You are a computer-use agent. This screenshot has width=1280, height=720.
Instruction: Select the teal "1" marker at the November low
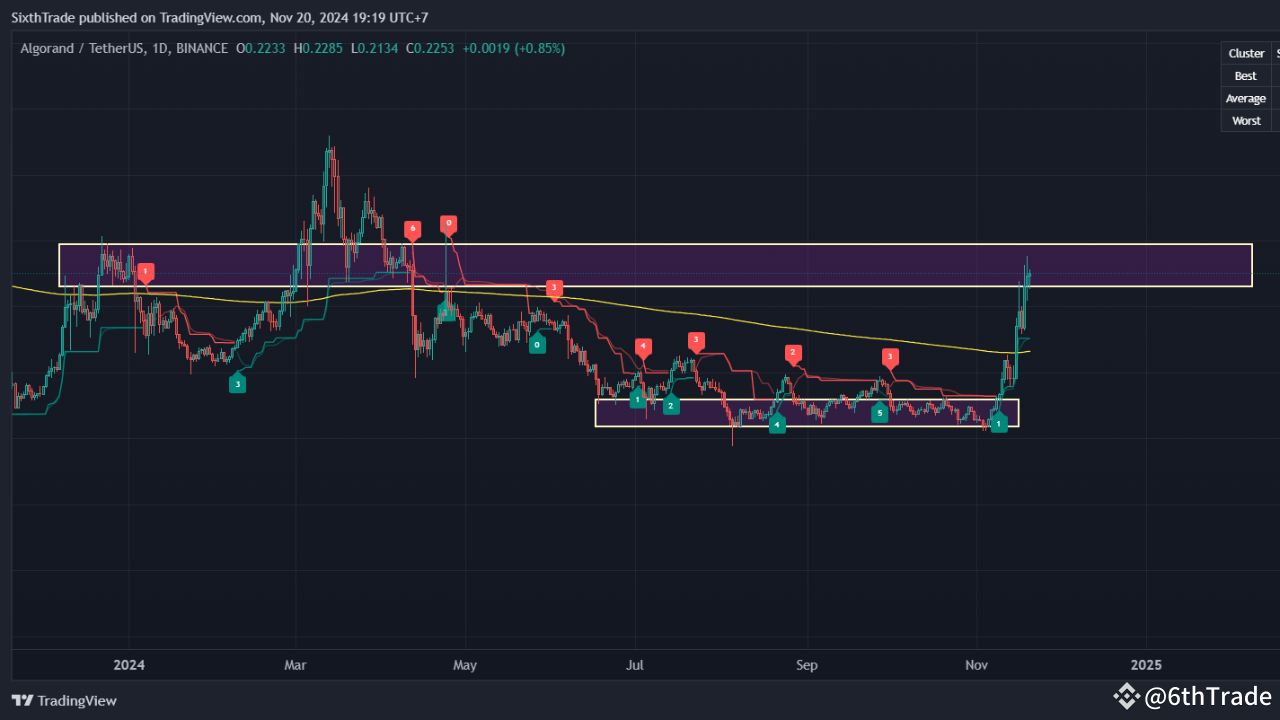tap(999, 423)
